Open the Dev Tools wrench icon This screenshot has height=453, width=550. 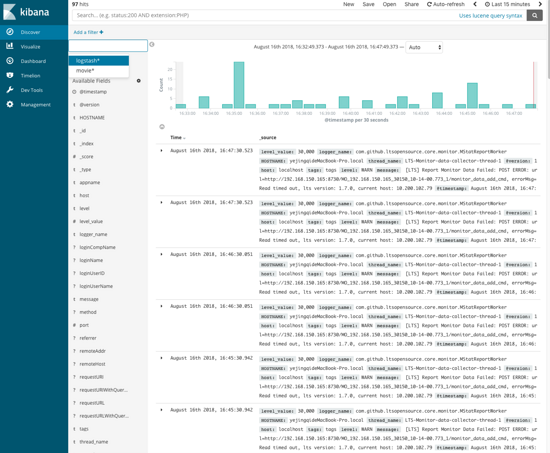10,90
